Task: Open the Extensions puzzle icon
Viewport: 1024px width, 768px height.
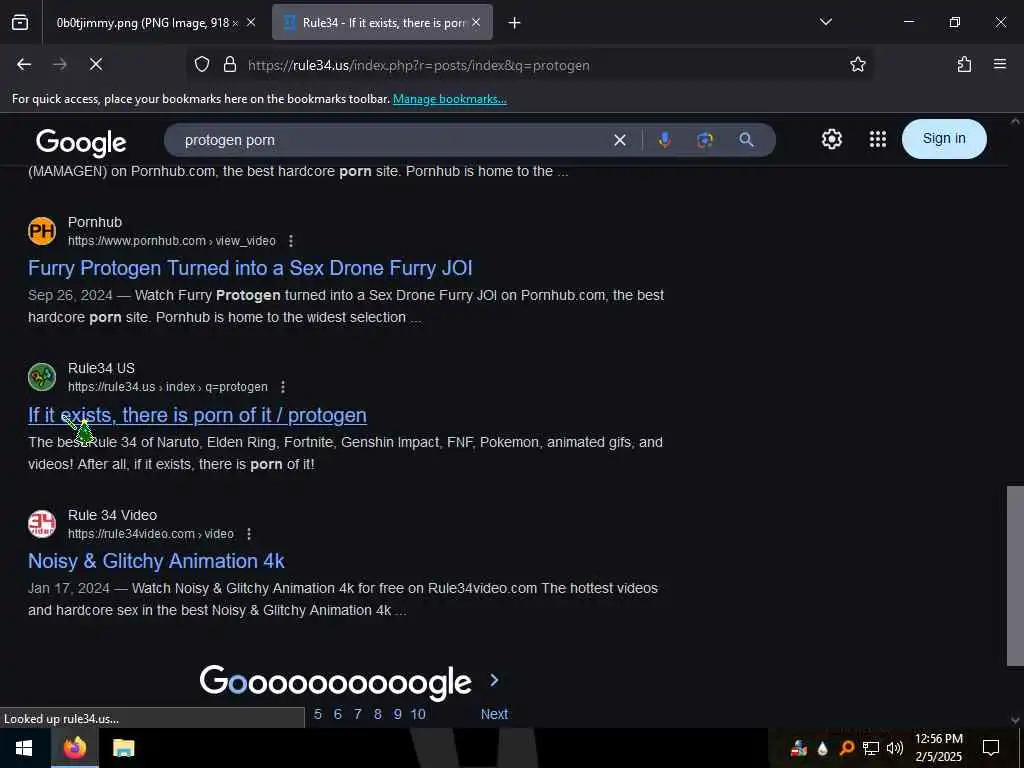Action: [x=964, y=64]
